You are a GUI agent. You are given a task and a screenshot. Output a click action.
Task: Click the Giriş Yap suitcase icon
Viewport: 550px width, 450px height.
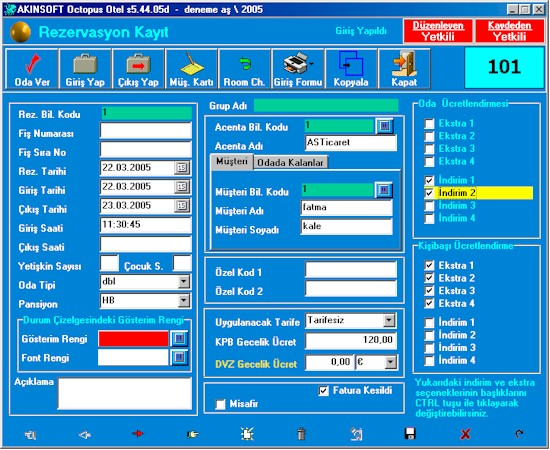pyautogui.click(x=85, y=63)
